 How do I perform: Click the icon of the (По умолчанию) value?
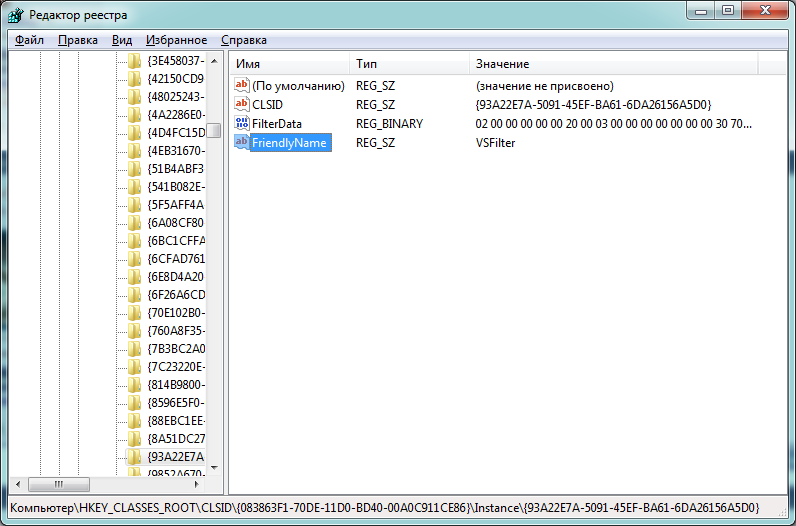click(242, 85)
